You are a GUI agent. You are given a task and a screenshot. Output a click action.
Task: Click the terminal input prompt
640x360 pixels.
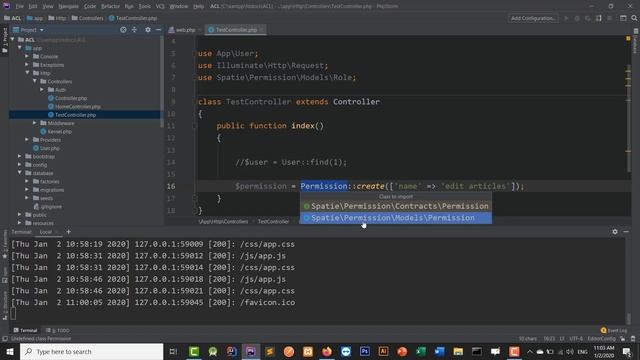[x=13, y=313]
